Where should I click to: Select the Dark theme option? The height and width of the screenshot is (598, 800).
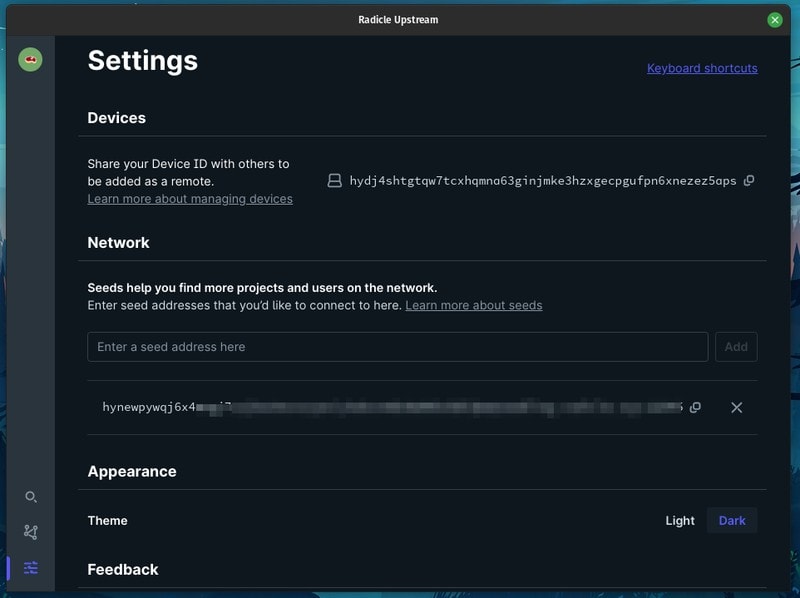pyautogui.click(x=732, y=520)
